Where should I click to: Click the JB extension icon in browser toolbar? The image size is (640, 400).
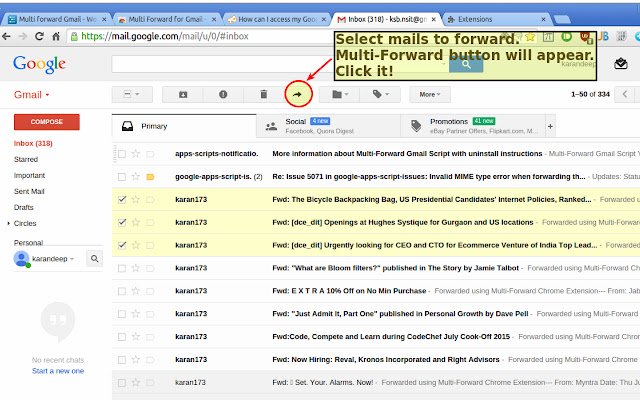point(603,36)
